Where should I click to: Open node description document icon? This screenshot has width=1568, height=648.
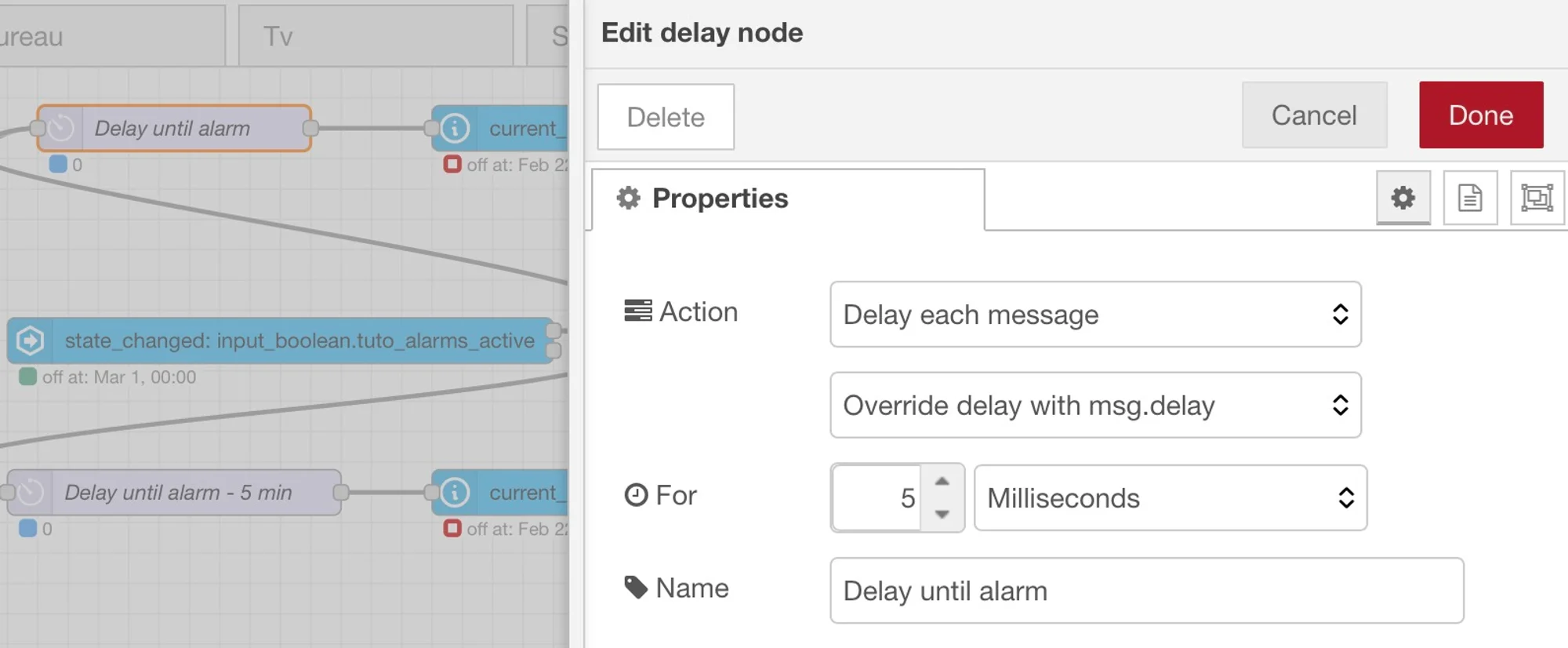pyautogui.click(x=1470, y=198)
